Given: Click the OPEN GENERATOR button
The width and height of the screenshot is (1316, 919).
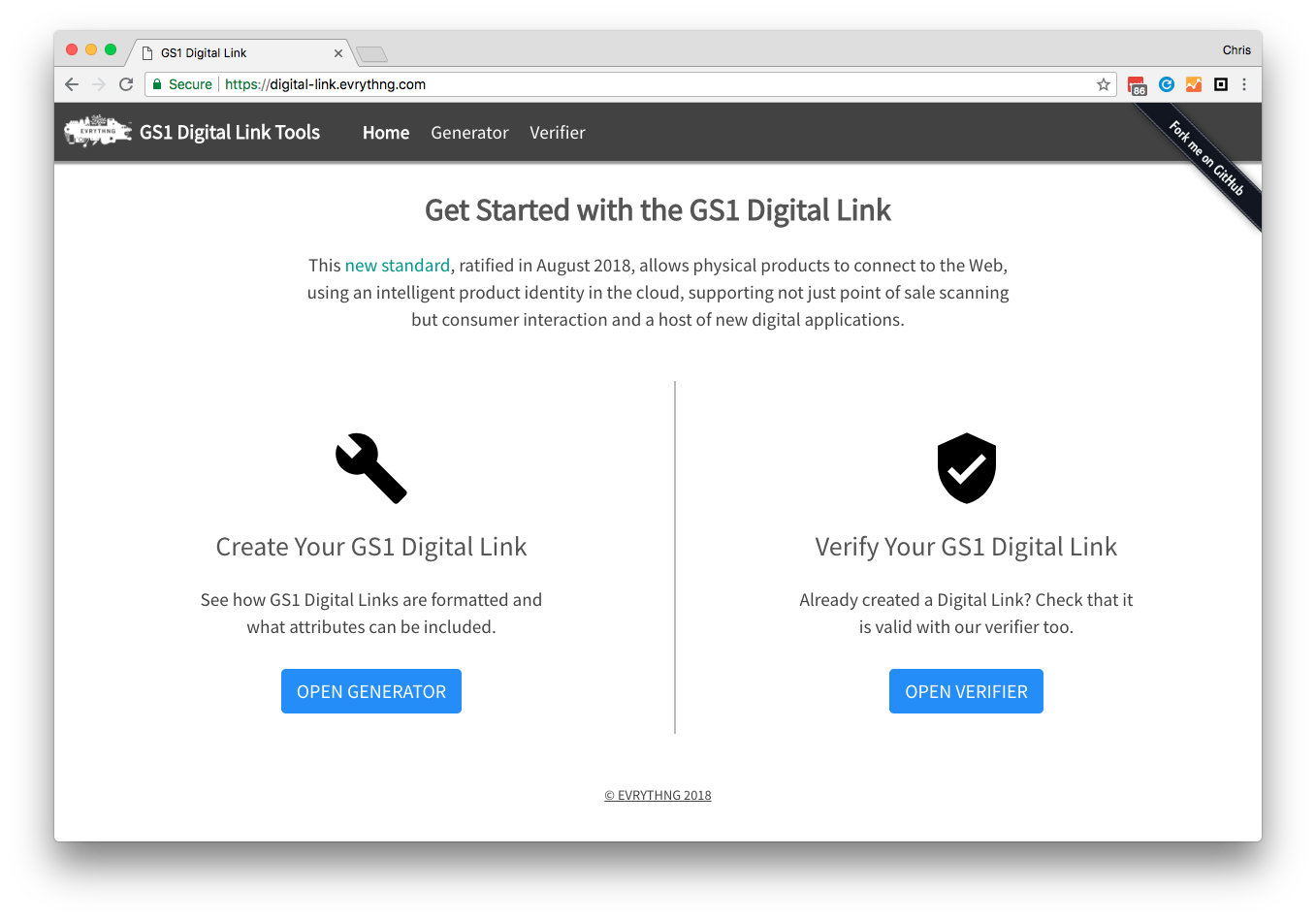Looking at the screenshot, I should pos(371,691).
